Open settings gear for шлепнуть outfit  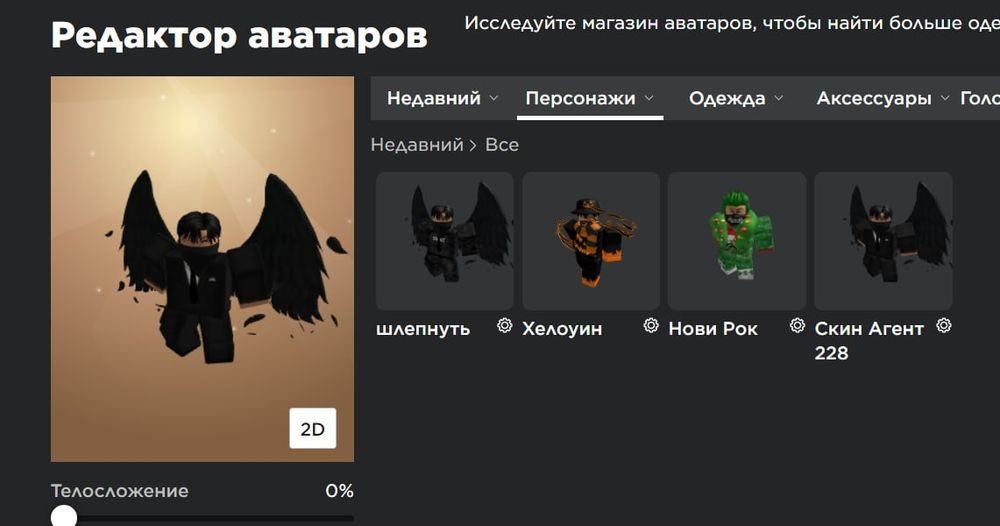[x=504, y=326]
